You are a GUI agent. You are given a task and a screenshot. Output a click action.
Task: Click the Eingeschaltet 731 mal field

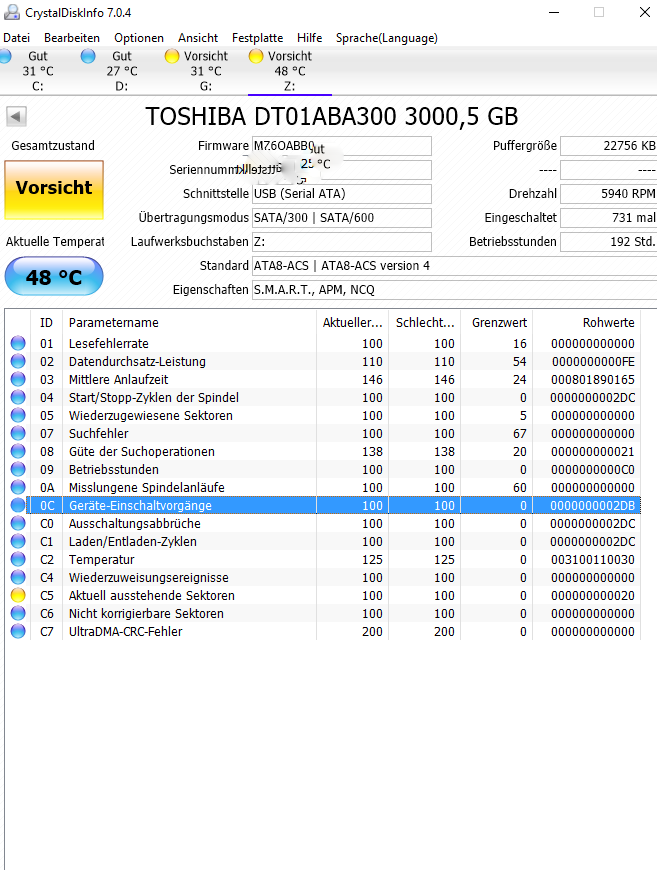(x=609, y=218)
